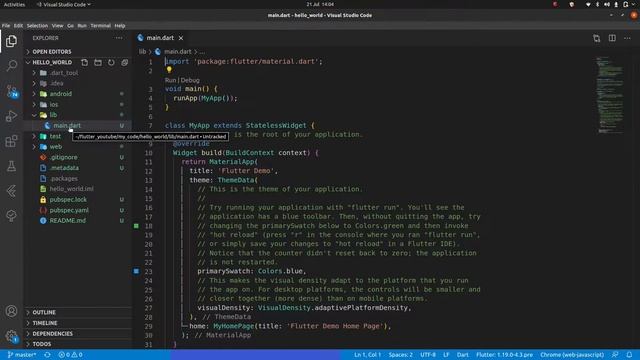Expand the android folder
The image size is (640, 360).
click(60, 94)
